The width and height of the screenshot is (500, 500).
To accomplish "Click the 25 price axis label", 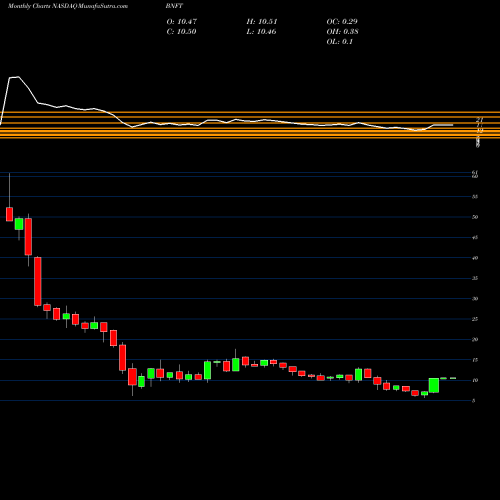I will pos(475,319).
